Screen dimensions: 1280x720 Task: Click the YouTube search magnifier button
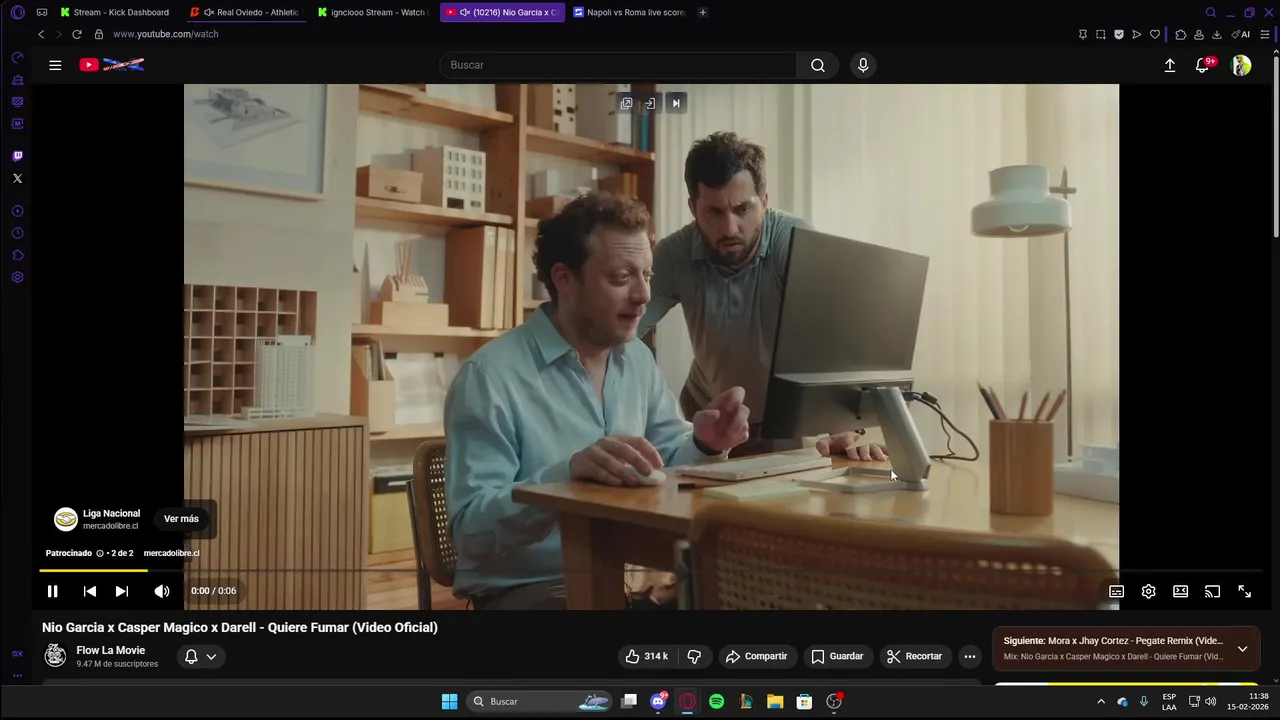818,65
